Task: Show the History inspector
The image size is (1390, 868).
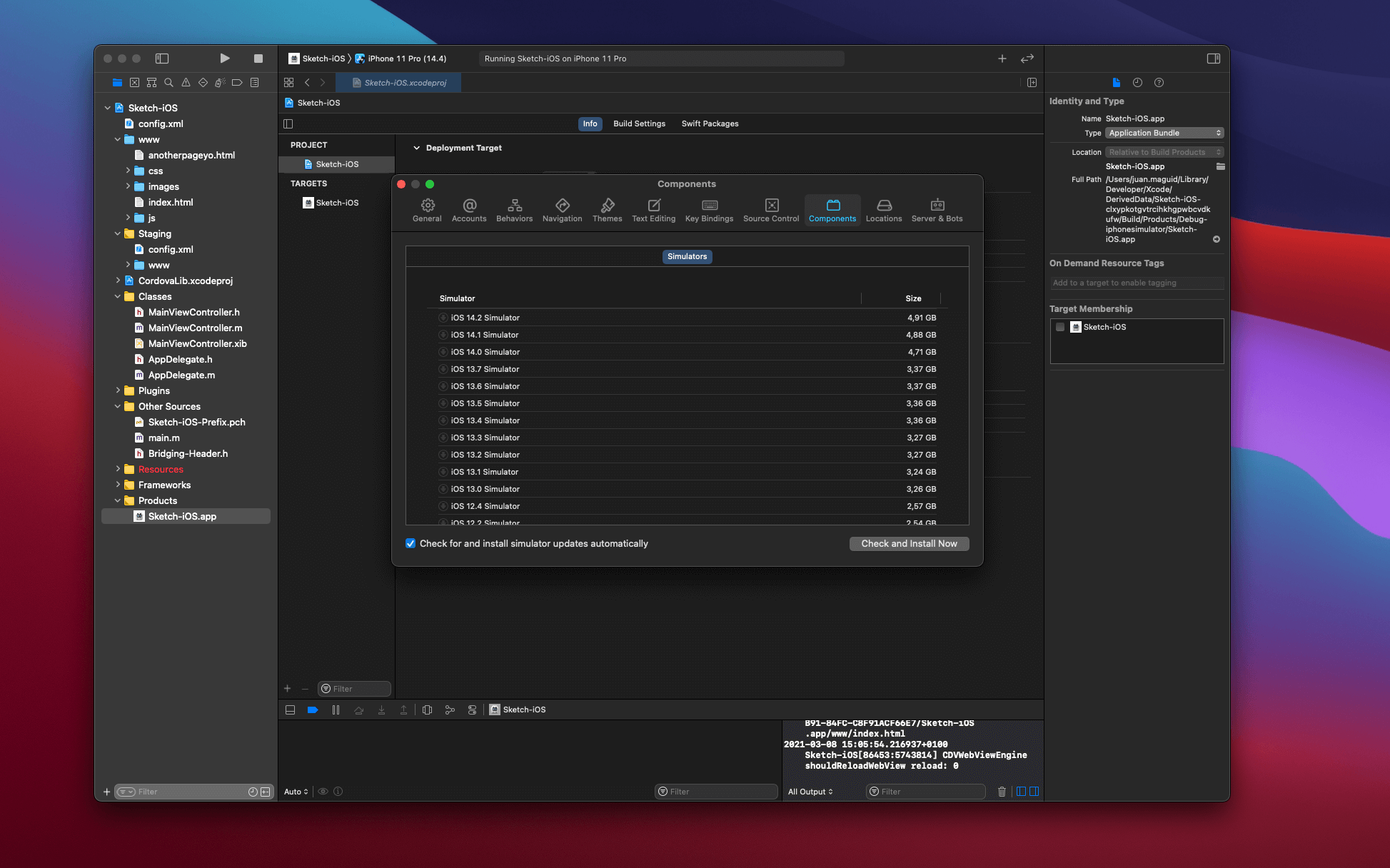Action: click(1137, 83)
